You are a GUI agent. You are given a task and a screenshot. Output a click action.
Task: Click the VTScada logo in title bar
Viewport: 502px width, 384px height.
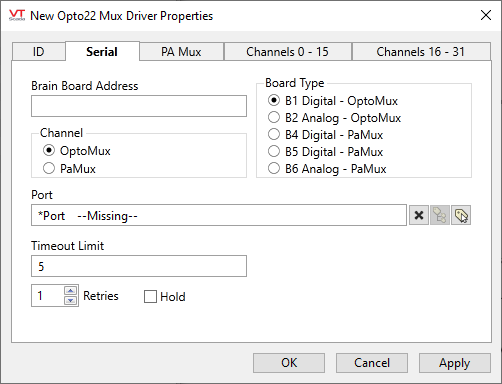click(x=17, y=15)
